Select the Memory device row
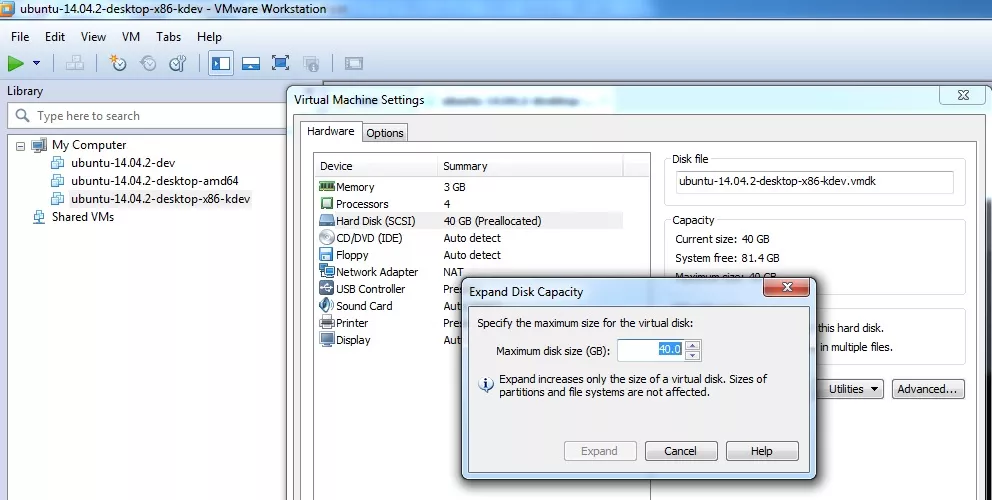 pyautogui.click(x=470, y=187)
